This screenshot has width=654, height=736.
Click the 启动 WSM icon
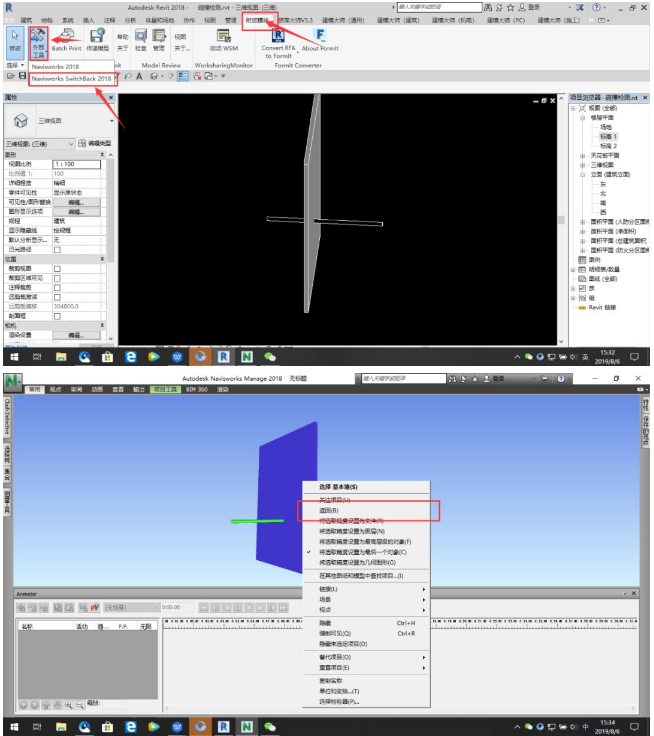[x=223, y=40]
